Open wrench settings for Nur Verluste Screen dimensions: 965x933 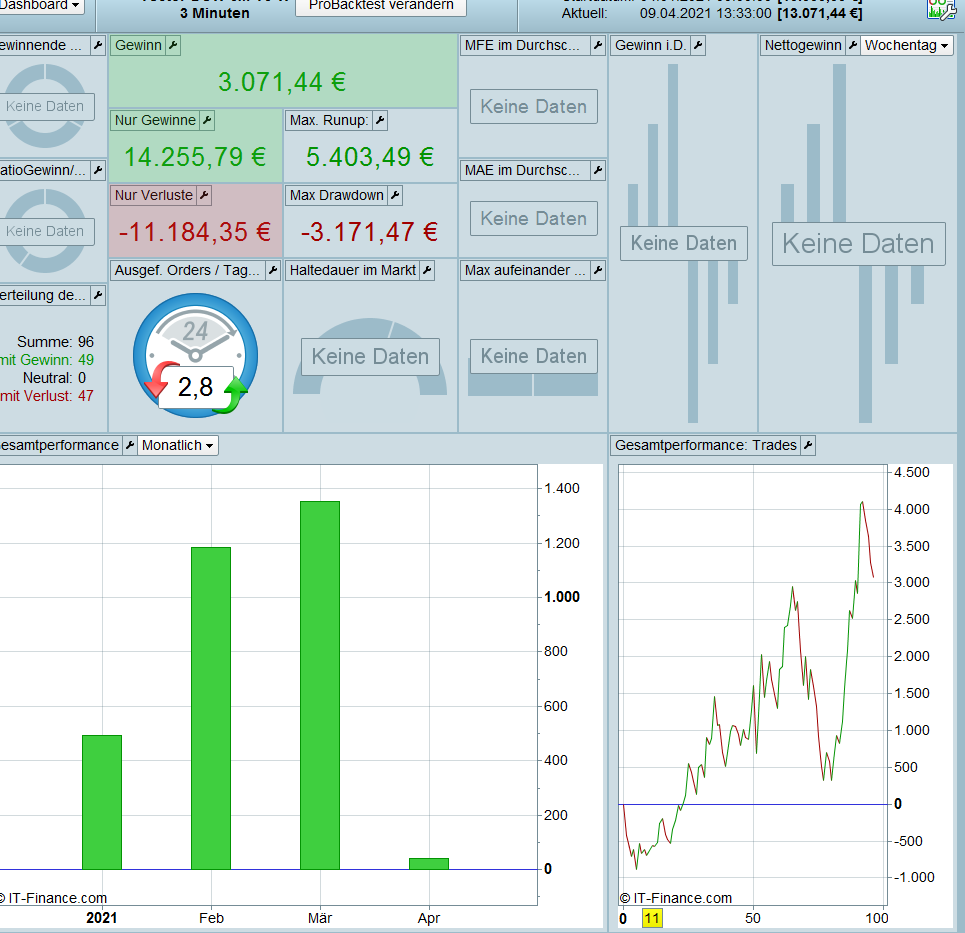tap(204, 196)
